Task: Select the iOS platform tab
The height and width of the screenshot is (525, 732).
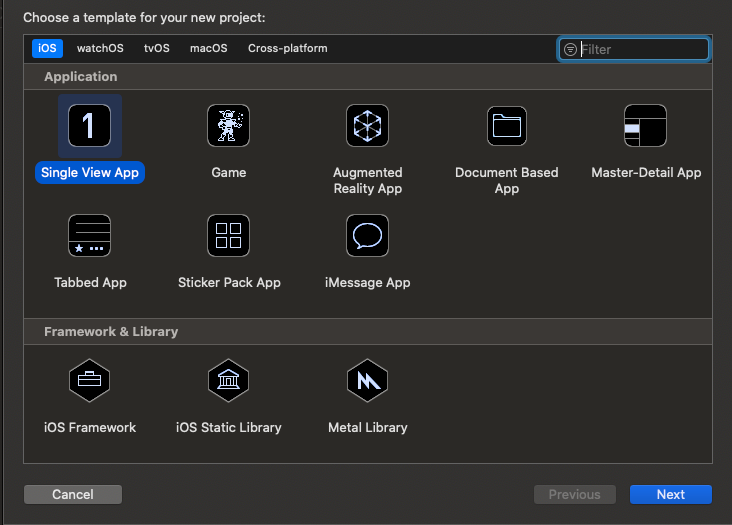Action: coord(47,48)
